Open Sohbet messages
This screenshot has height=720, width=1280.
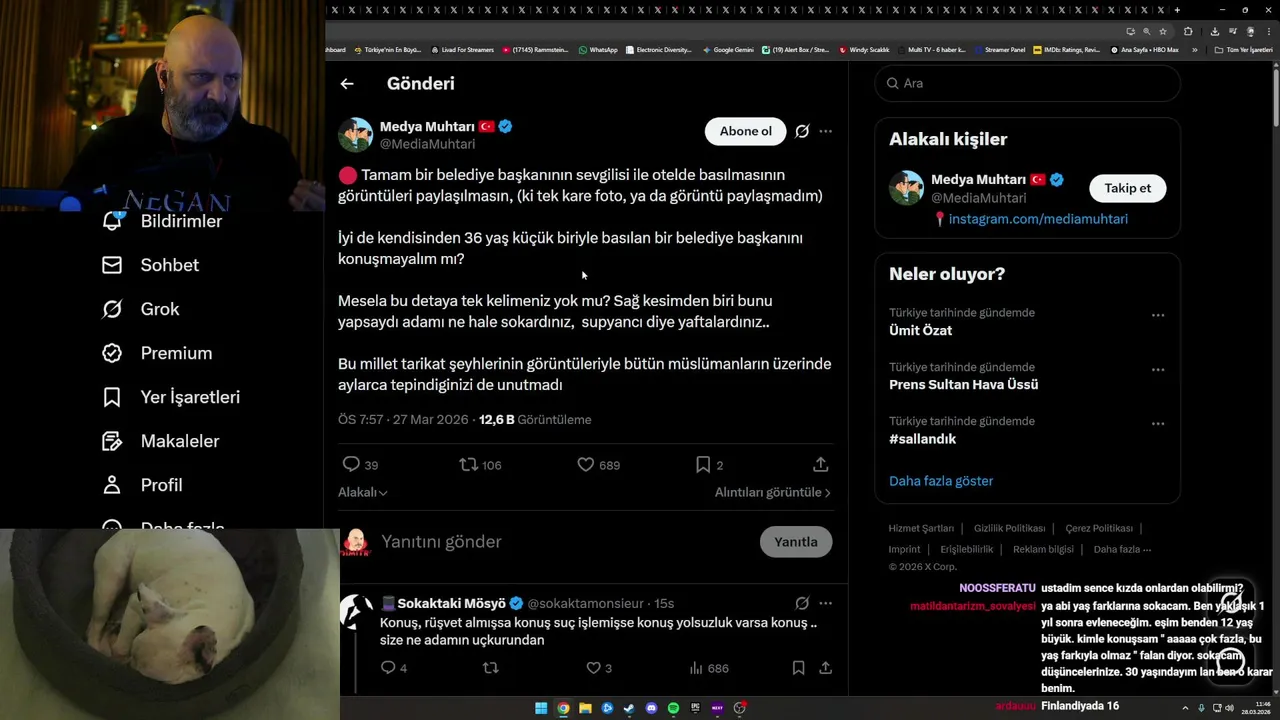[151, 265]
